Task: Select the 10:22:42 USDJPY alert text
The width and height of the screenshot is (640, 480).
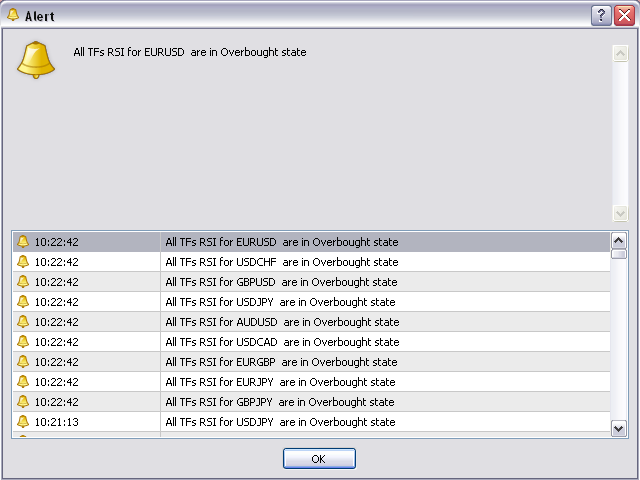Action: tap(280, 302)
